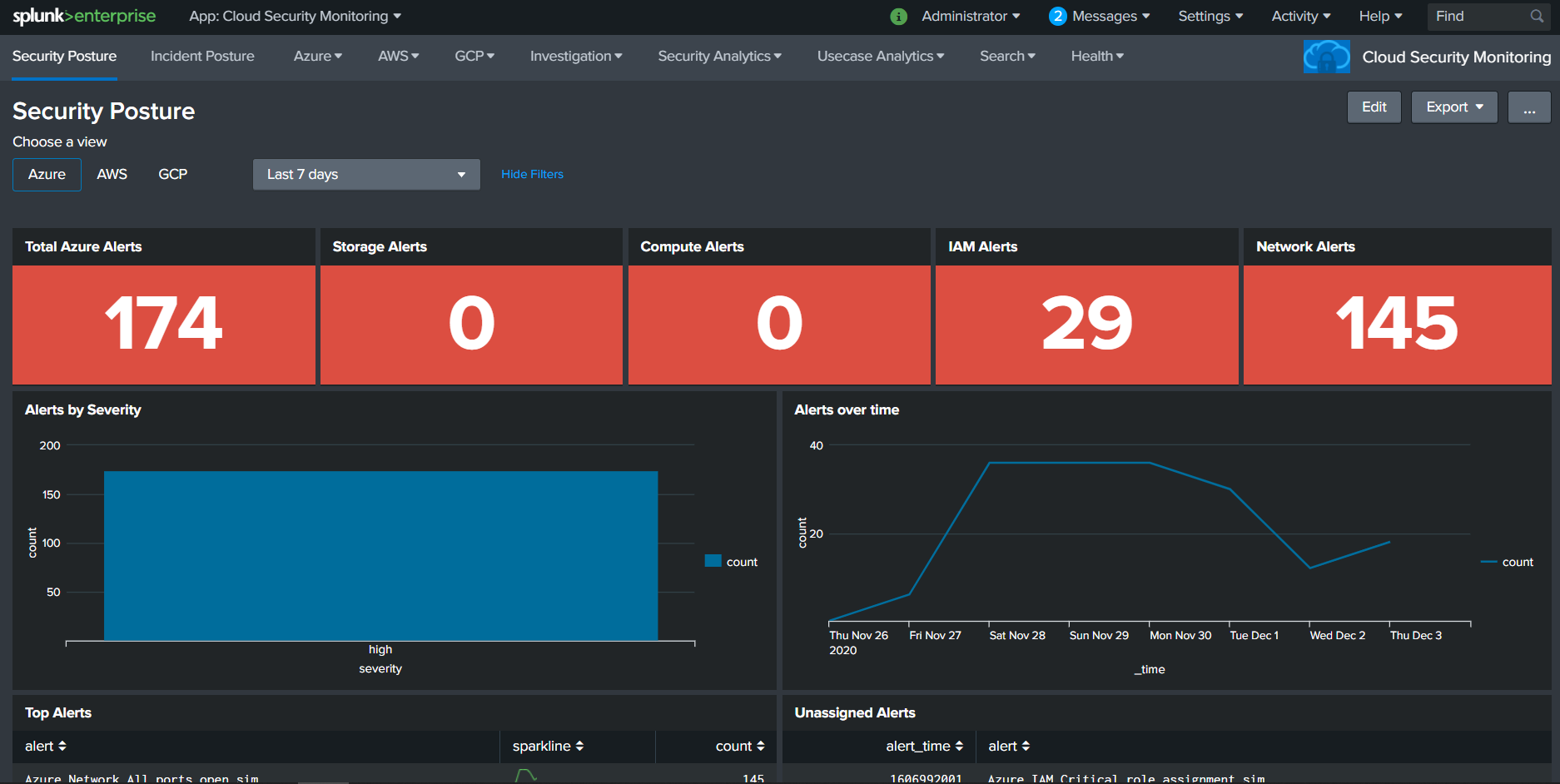Expand the GCP navigation menu
This screenshot has width=1560, height=784.
tap(474, 56)
